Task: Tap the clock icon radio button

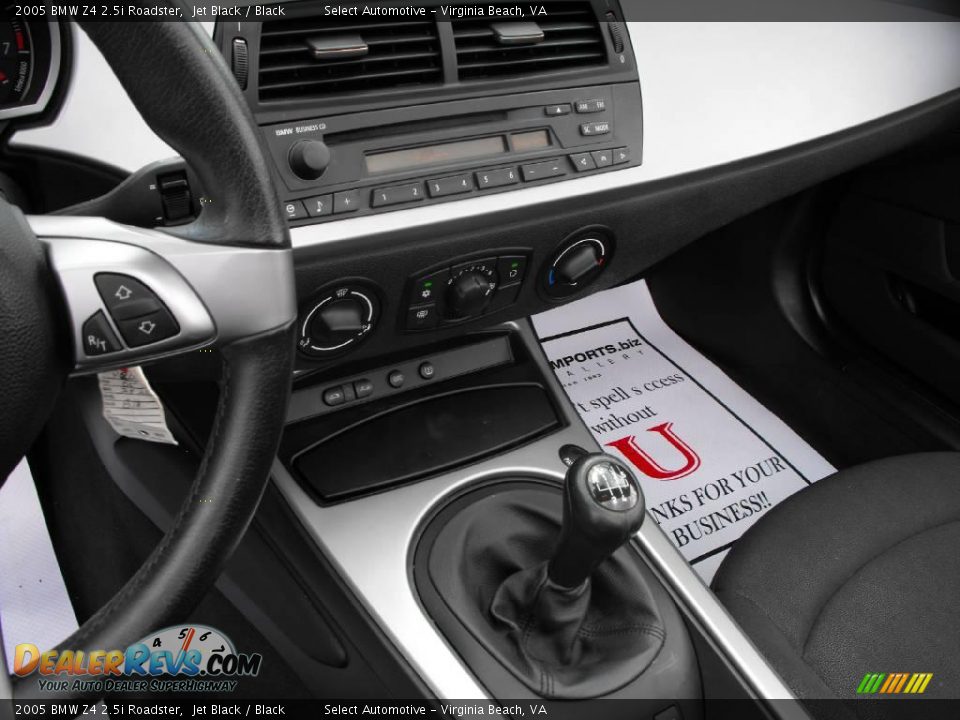Action: point(293,210)
